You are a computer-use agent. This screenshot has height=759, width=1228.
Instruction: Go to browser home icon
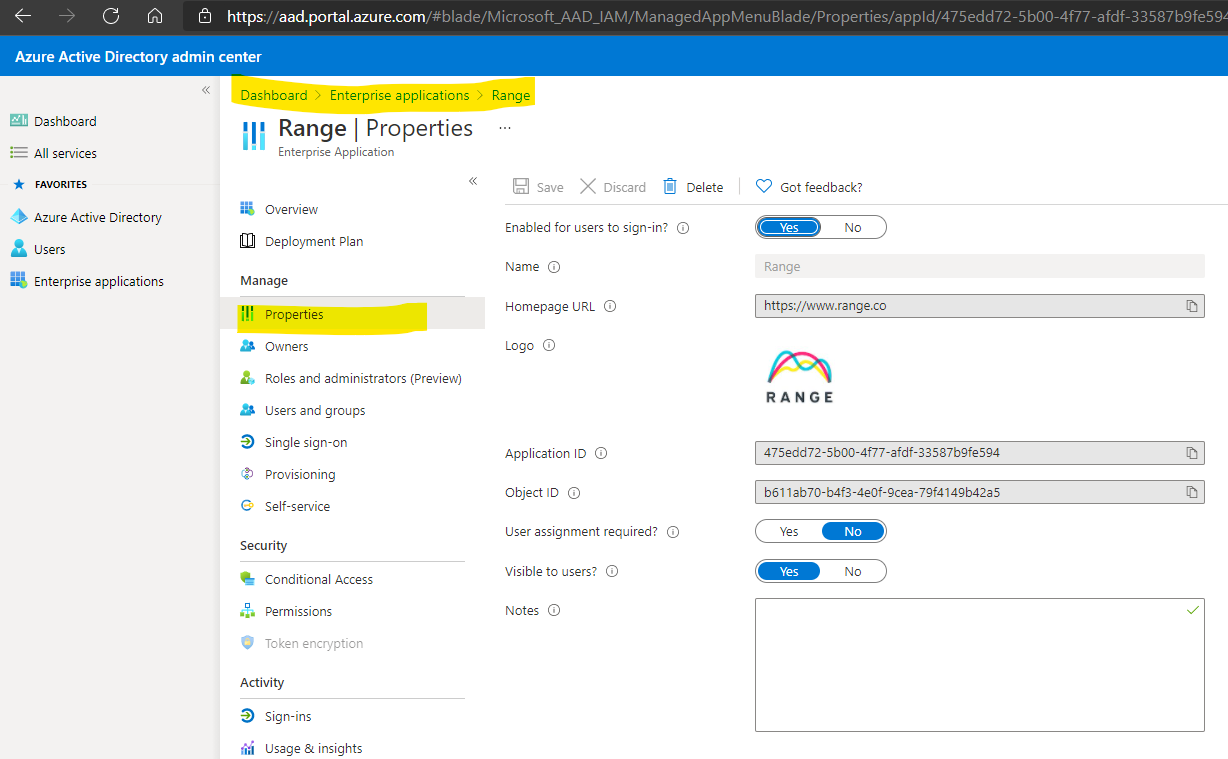coord(154,16)
